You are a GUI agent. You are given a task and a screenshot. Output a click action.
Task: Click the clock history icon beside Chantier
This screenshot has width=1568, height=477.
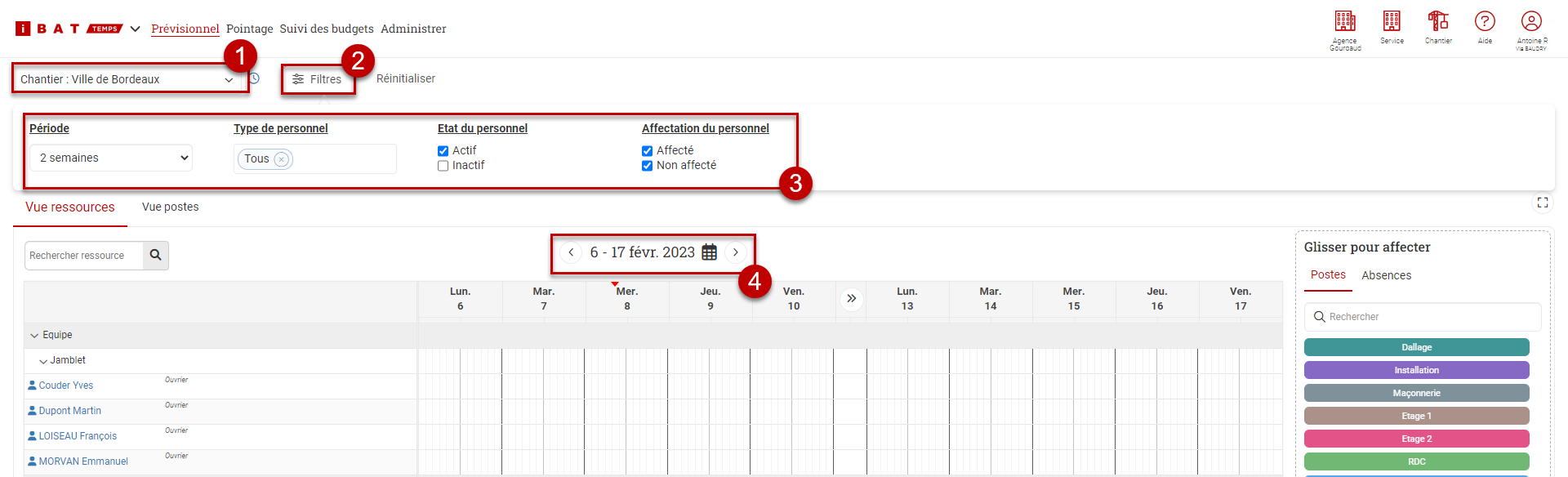[x=255, y=78]
